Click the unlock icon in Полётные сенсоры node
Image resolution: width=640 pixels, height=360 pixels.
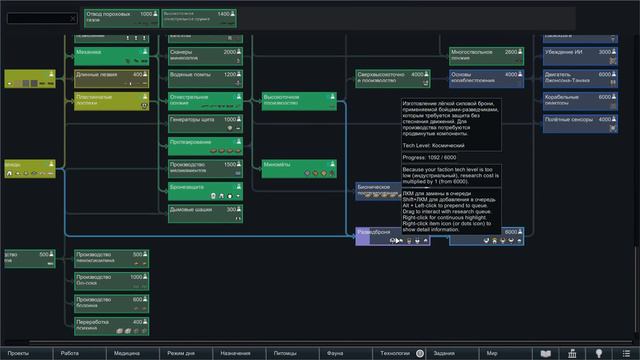(613, 128)
